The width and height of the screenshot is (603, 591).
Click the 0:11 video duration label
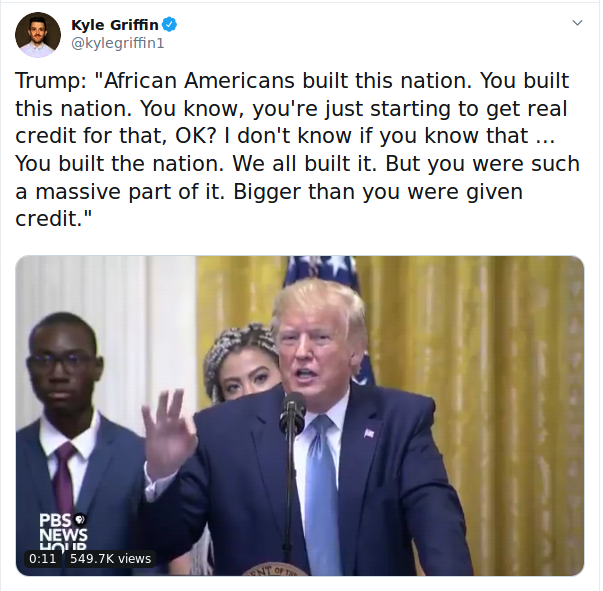tap(43, 558)
